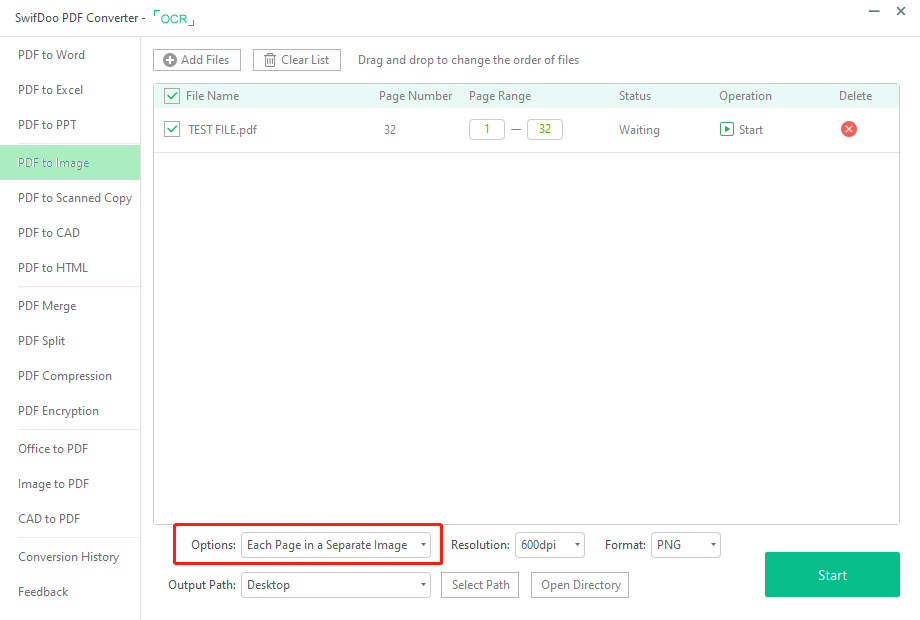Select the TEST FILE.pdf file name
Image resolution: width=920 pixels, height=620 pixels.
(222, 130)
